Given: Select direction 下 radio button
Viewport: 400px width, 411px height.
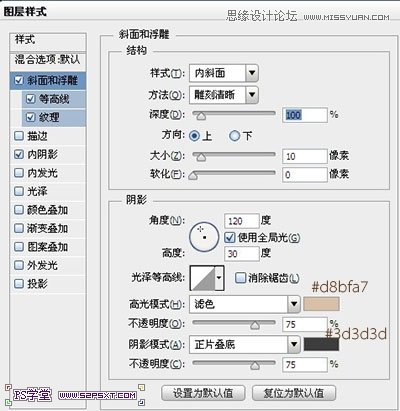Looking at the screenshot, I should pyautogui.click(x=234, y=136).
